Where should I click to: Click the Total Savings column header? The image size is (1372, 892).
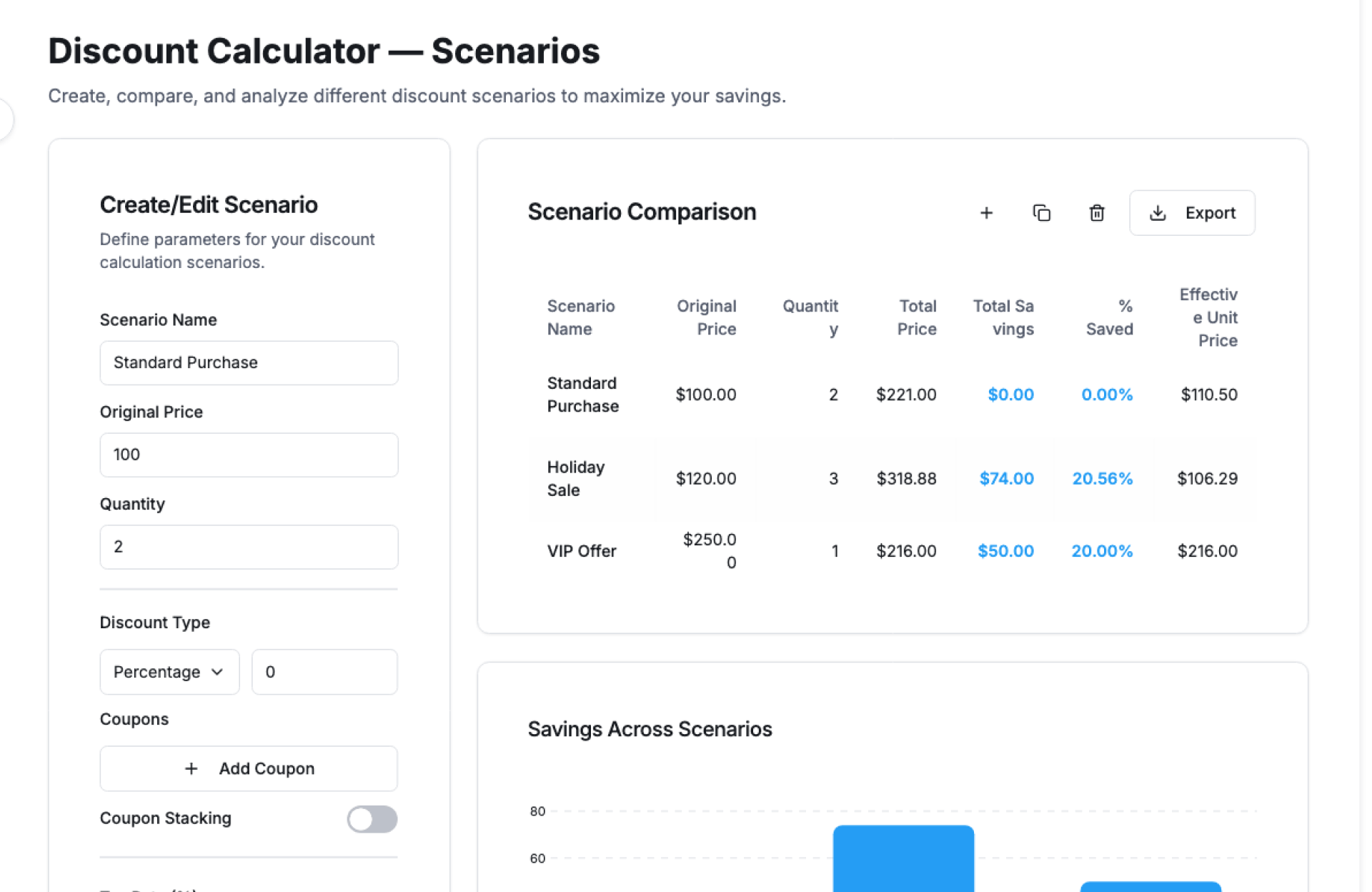pos(1003,317)
